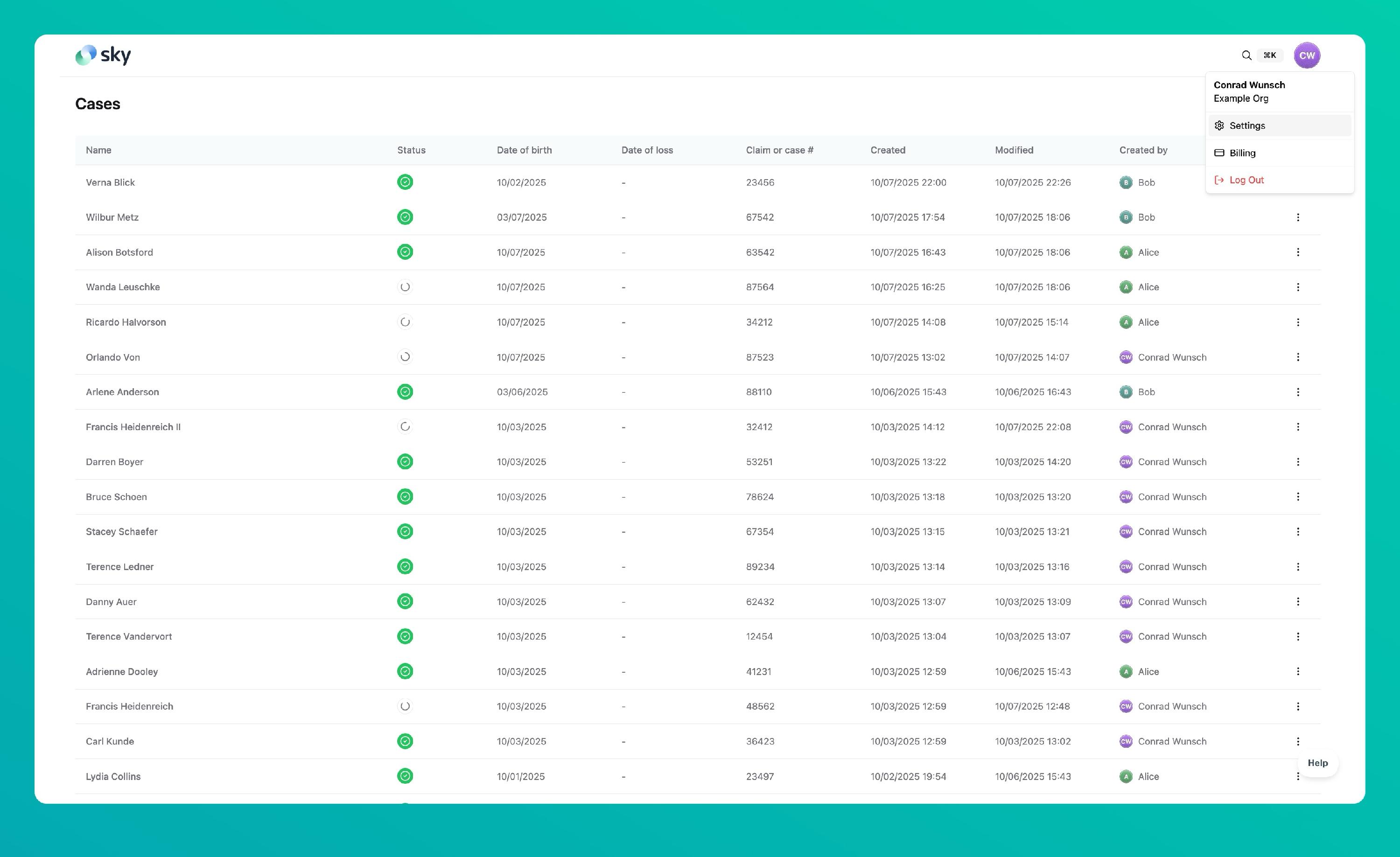This screenshot has height=857, width=1400.
Task: Open more options for Ricardo Halvorson
Action: [1297, 322]
